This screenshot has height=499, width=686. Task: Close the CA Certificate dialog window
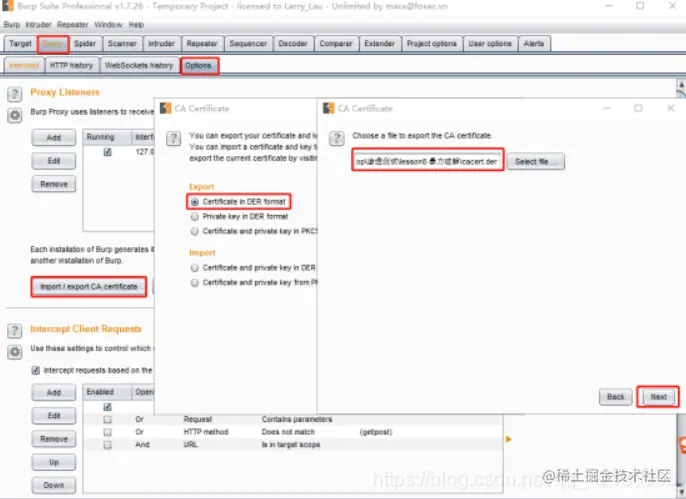pos(670,108)
